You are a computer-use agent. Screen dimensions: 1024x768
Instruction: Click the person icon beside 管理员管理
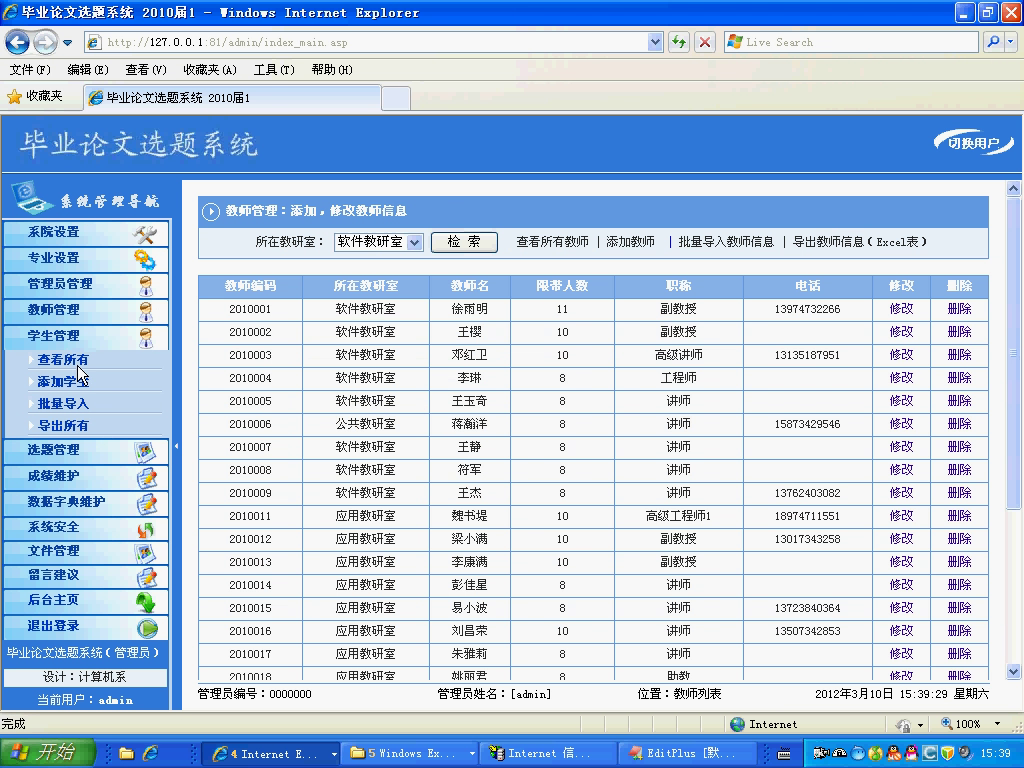point(146,285)
